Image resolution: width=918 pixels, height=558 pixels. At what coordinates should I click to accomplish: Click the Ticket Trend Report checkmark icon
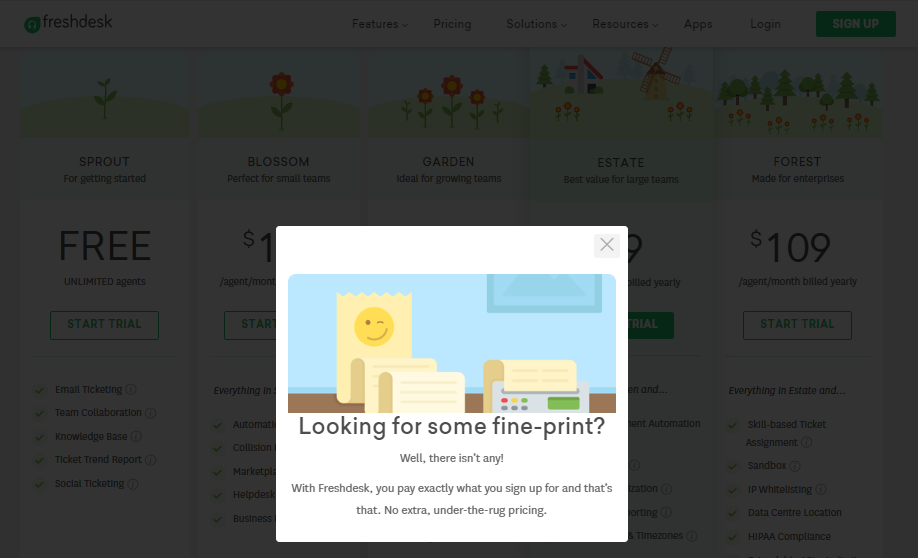tap(40, 460)
